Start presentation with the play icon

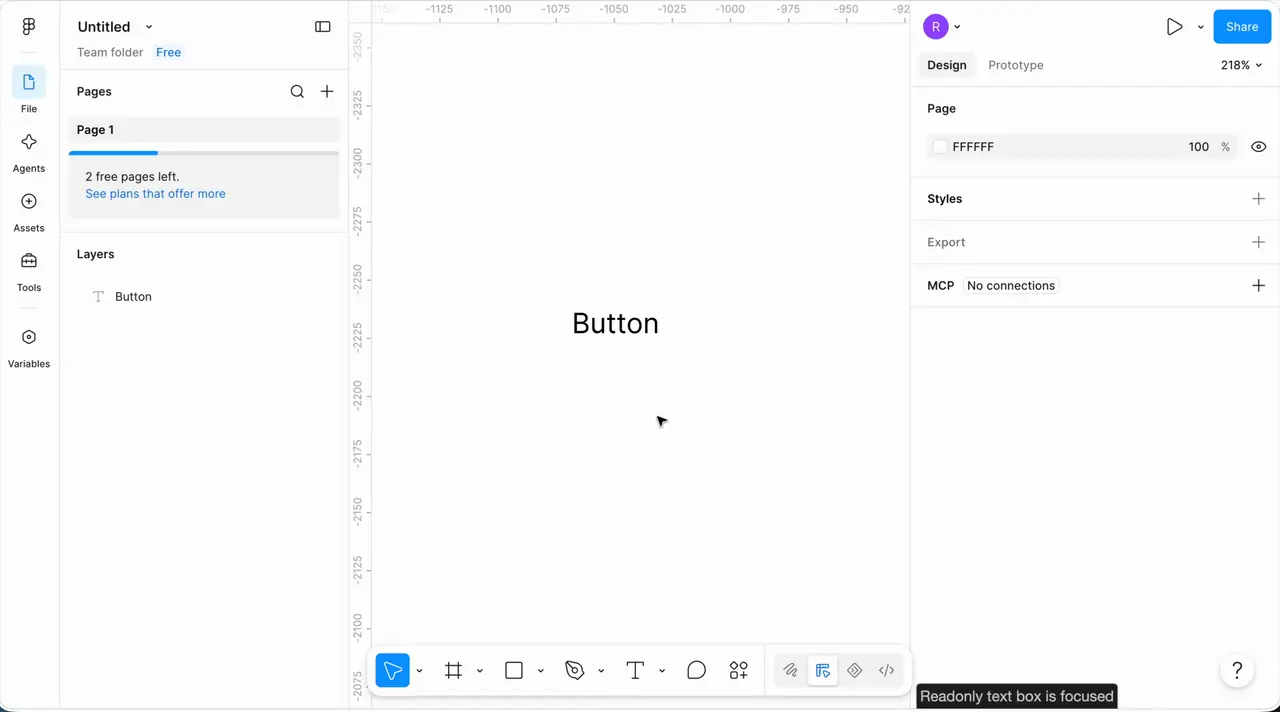pos(1175,27)
